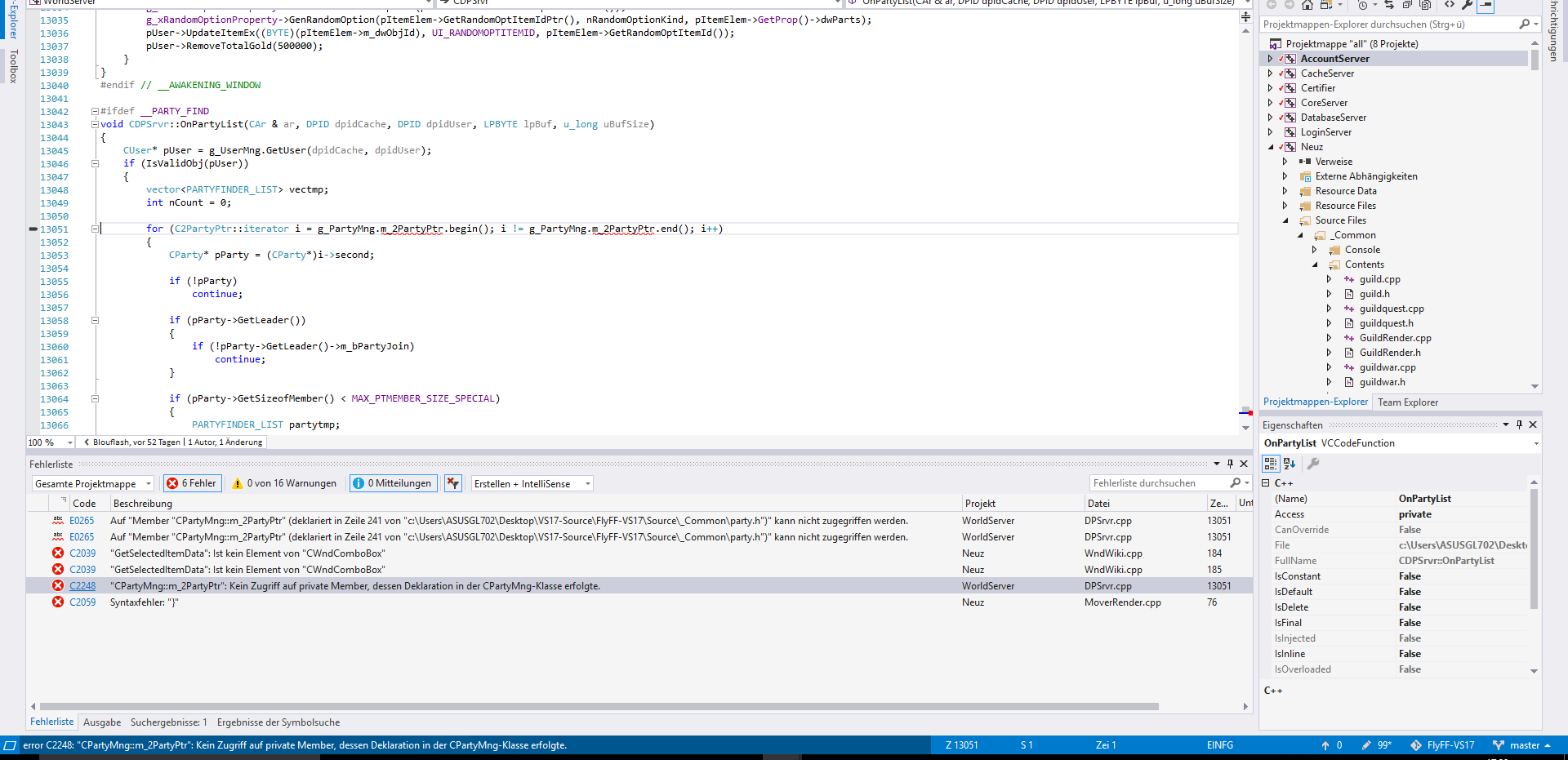Click the Sync with active document icon
Screen dimensions: 1568x760
[x=1389, y=5]
